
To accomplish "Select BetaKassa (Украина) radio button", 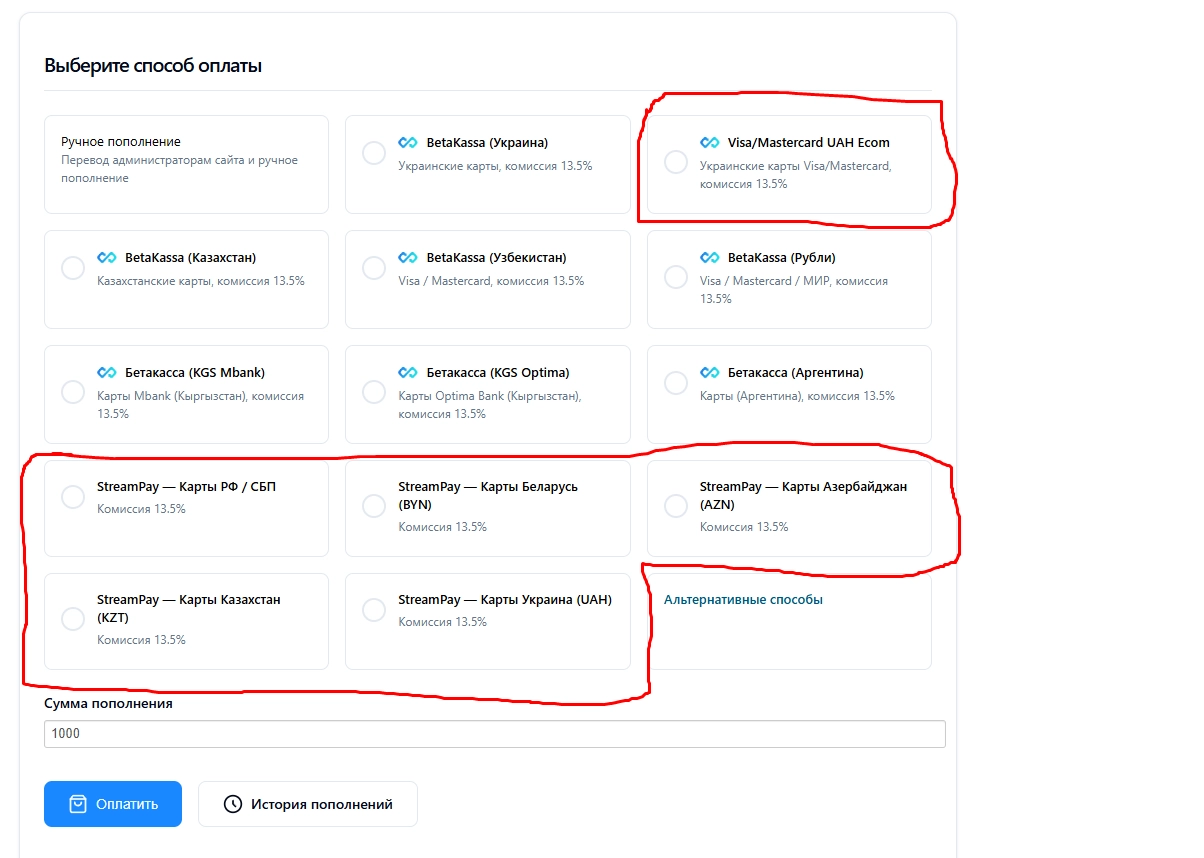I will click(374, 153).
